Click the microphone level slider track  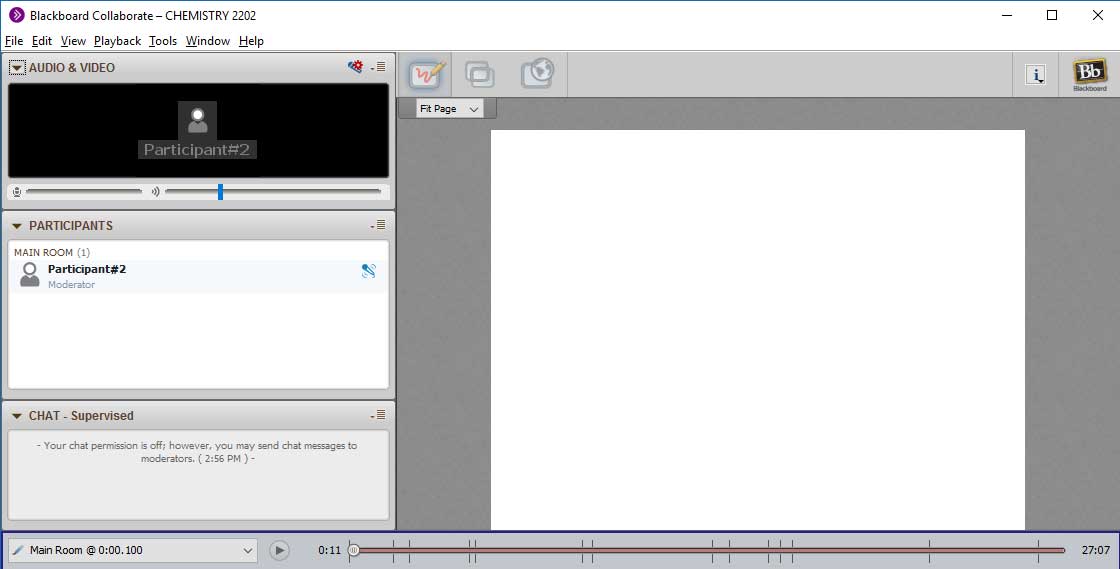point(84,191)
